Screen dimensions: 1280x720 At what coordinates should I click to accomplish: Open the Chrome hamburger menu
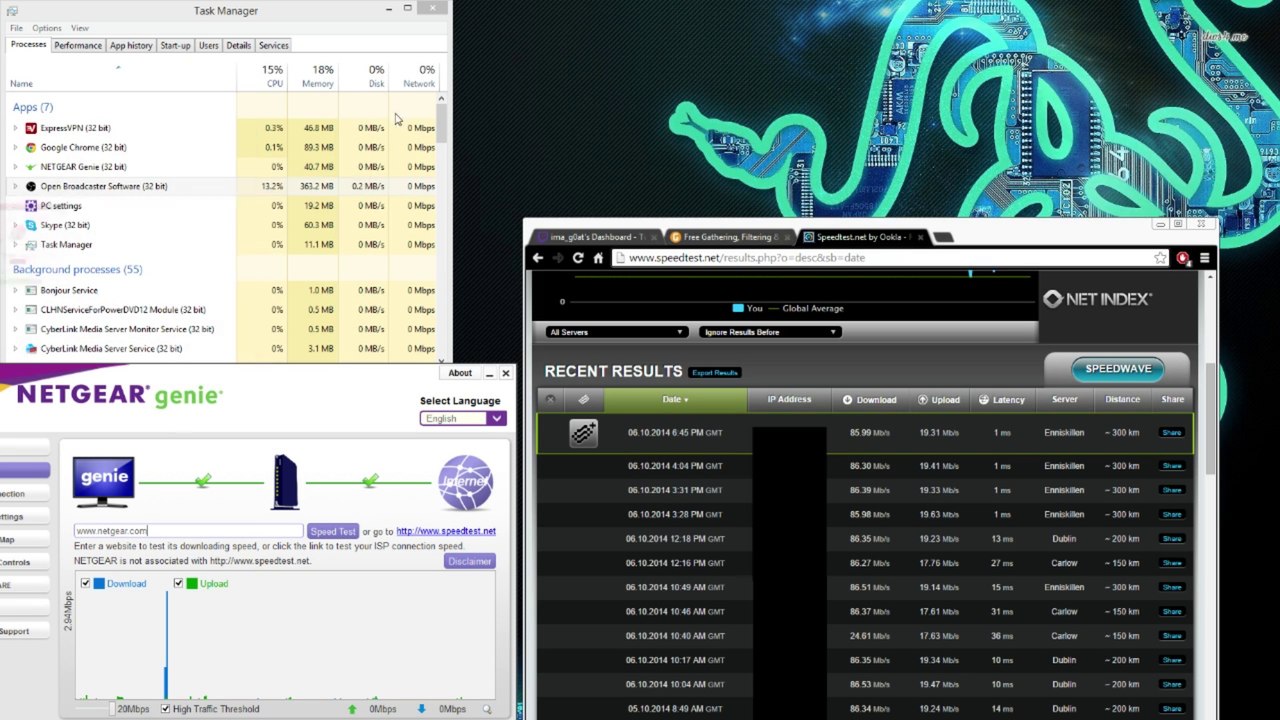click(1204, 258)
